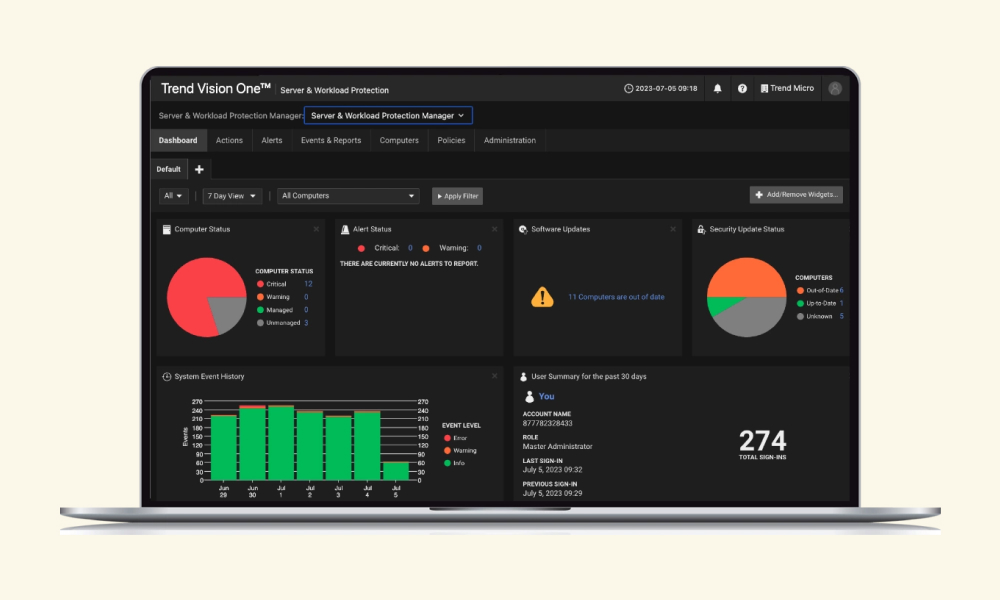The image size is (1000, 600).
Task: Click the Computer Status widget icon
Action: pos(166,230)
